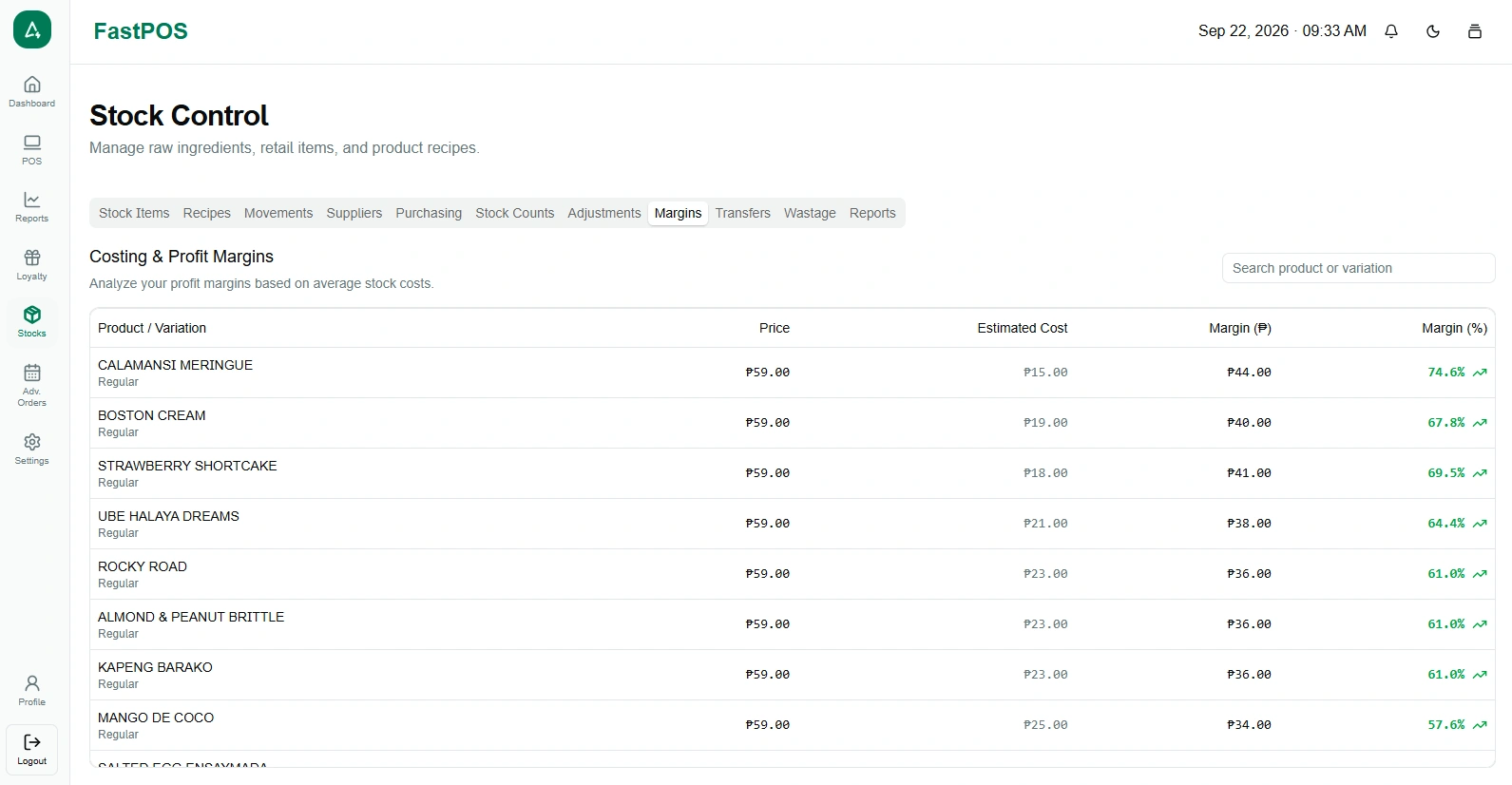The height and width of the screenshot is (785, 1512).
Task: Select the BOSTON CREAM product name
Action: (152, 415)
